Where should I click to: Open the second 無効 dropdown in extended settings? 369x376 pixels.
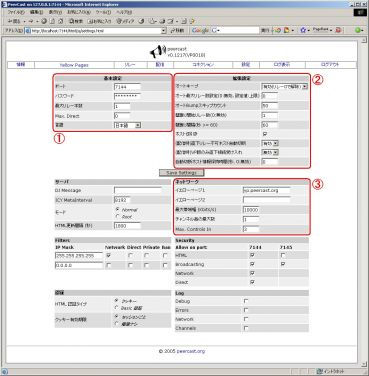[270, 152]
